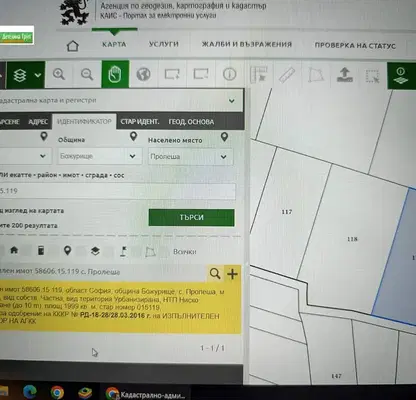Select the first rectangle zoom tool
This screenshot has width=416, height=400.
(x=172, y=74)
